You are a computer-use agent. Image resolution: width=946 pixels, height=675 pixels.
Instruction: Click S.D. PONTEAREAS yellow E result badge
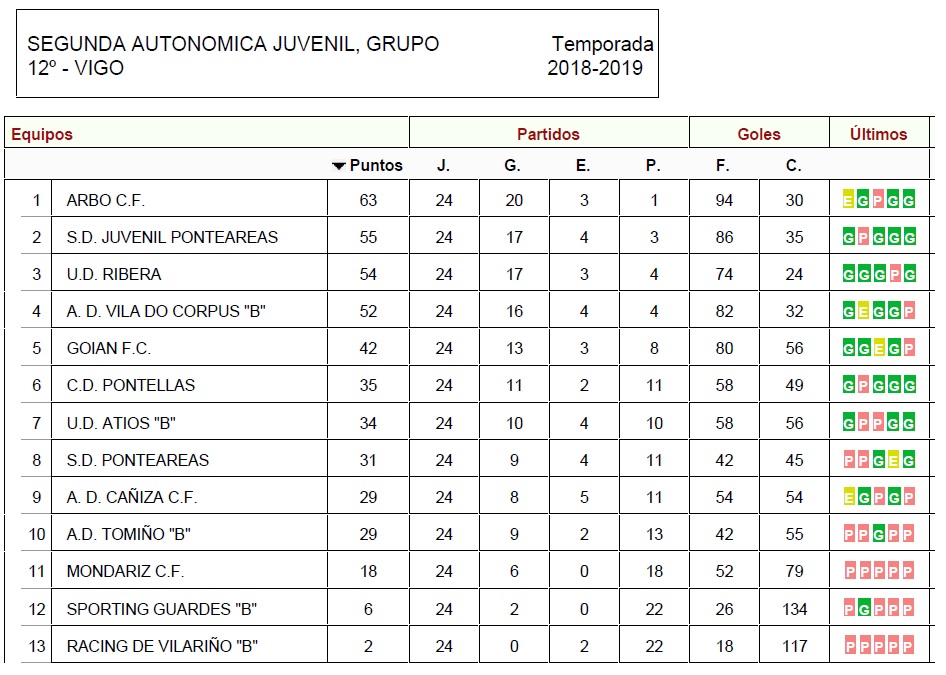(x=894, y=460)
